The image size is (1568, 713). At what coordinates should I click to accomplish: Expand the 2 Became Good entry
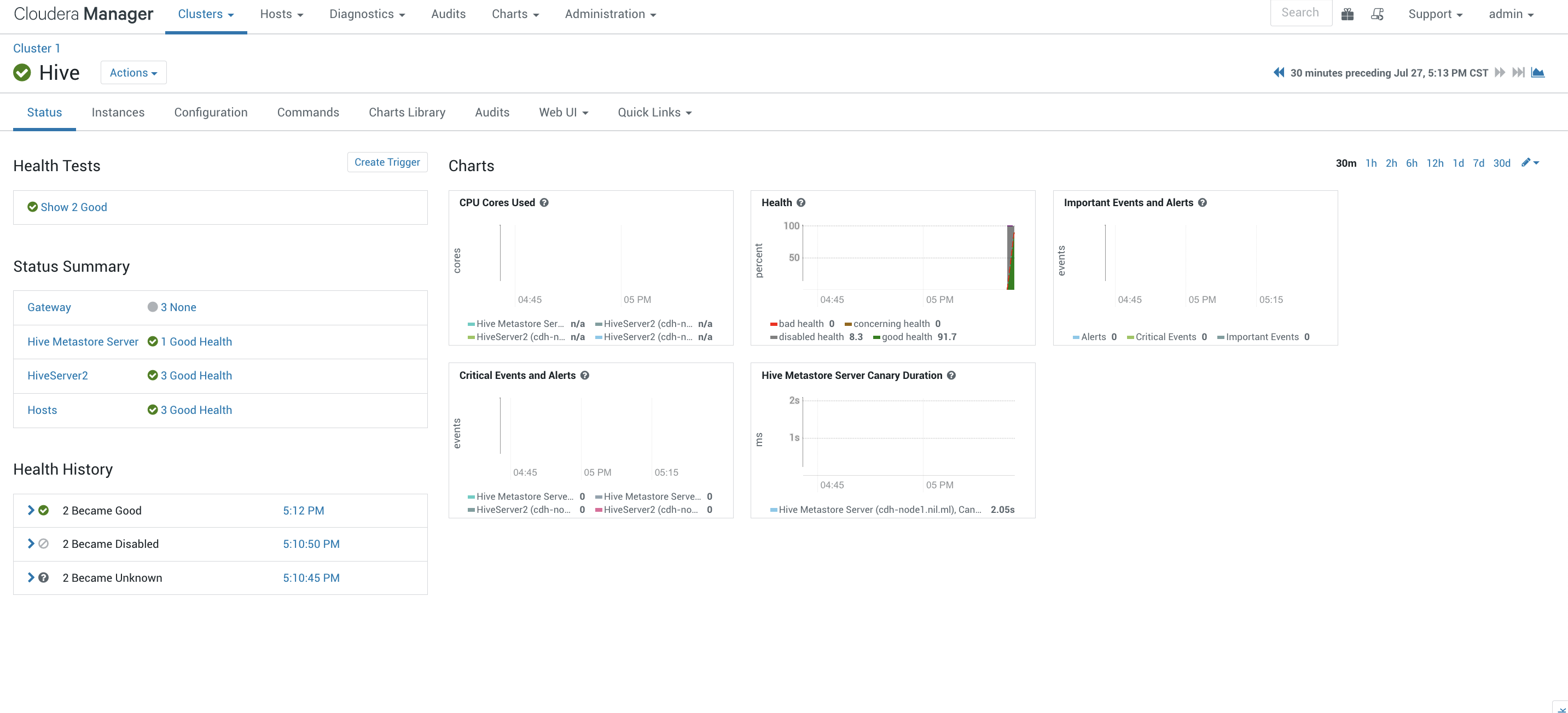pyautogui.click(x=31, y=510)
